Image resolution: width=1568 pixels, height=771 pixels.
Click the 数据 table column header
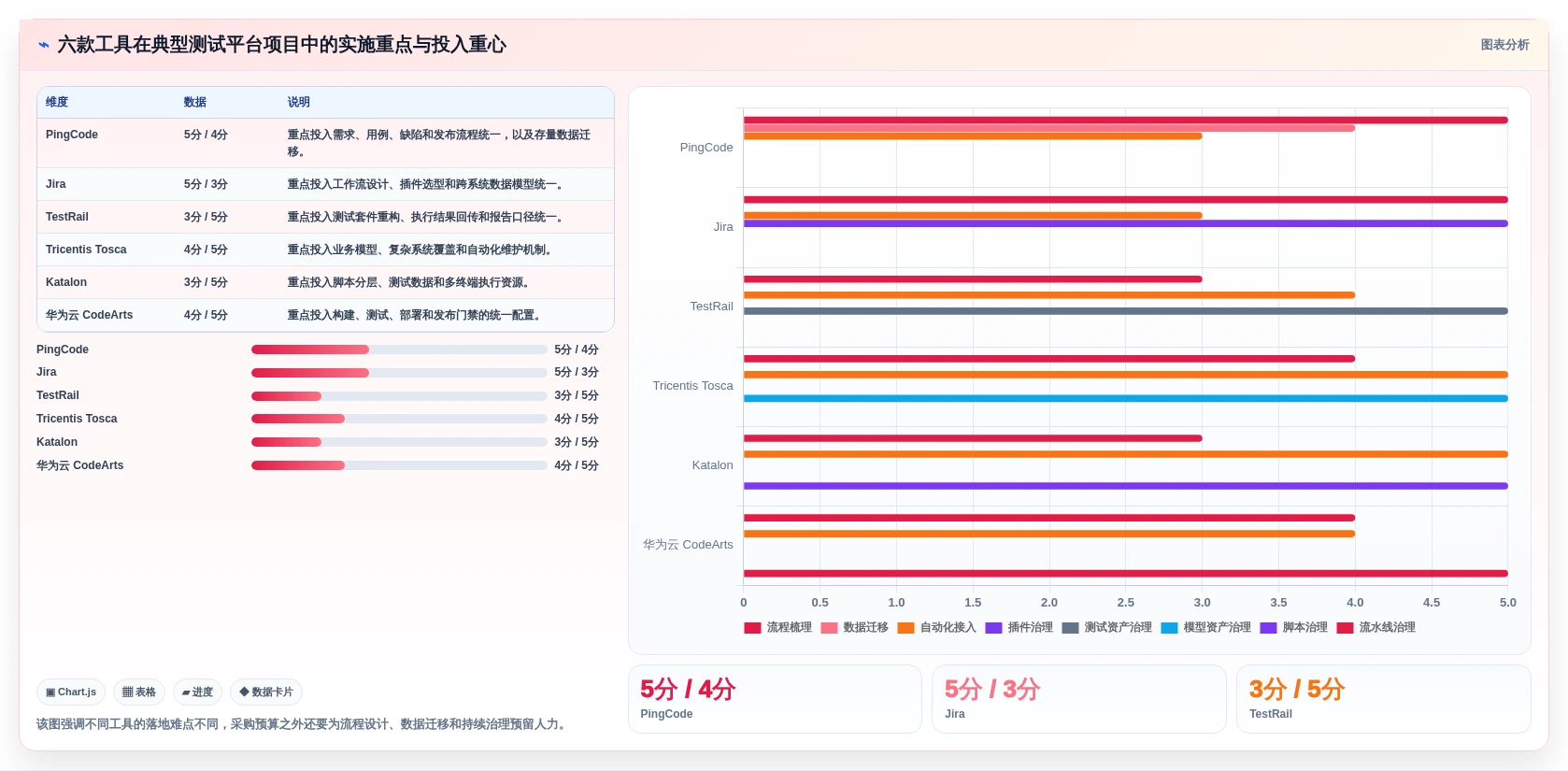click(195, 102)
